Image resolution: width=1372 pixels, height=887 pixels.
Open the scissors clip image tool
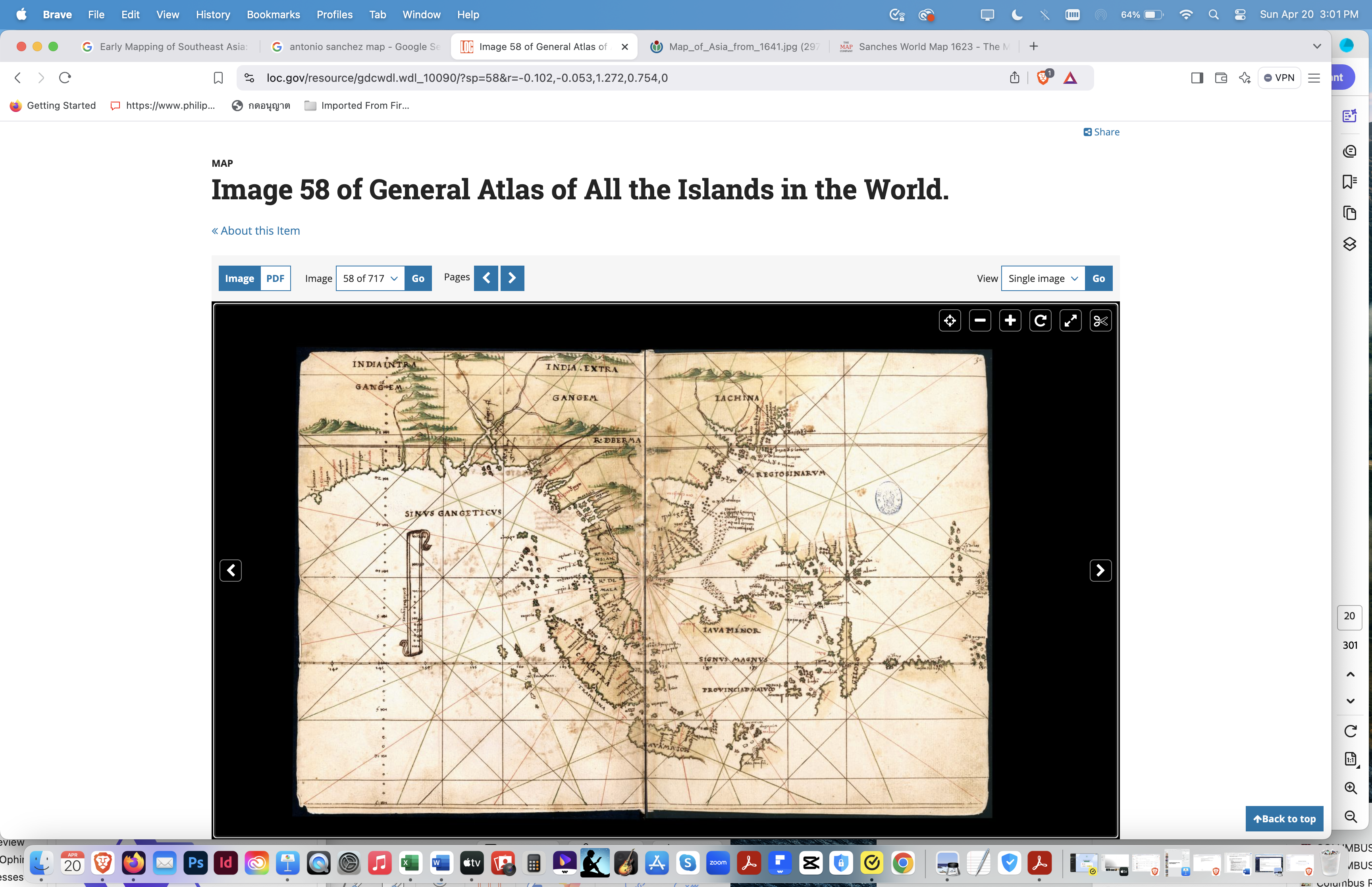[x=1100, y=321]
